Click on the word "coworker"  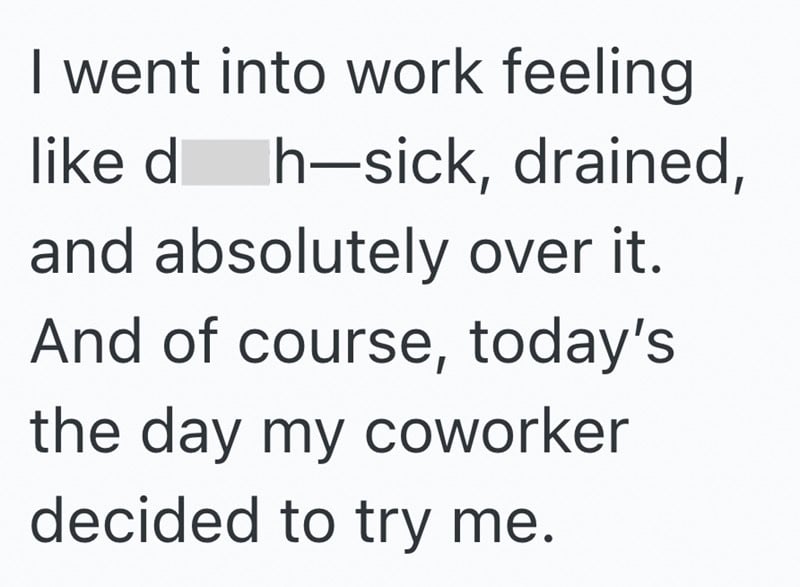point(497,433)
